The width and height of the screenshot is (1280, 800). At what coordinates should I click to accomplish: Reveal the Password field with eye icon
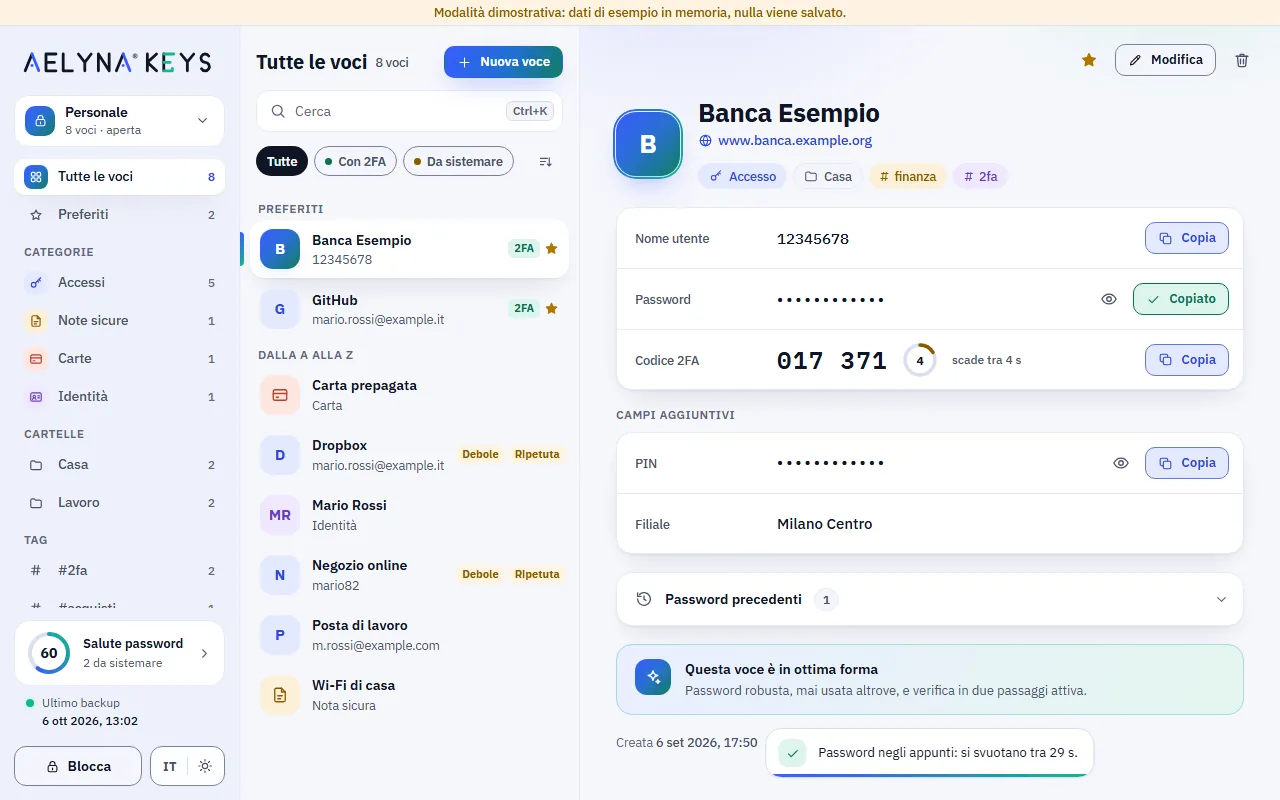pos(1109,299)
